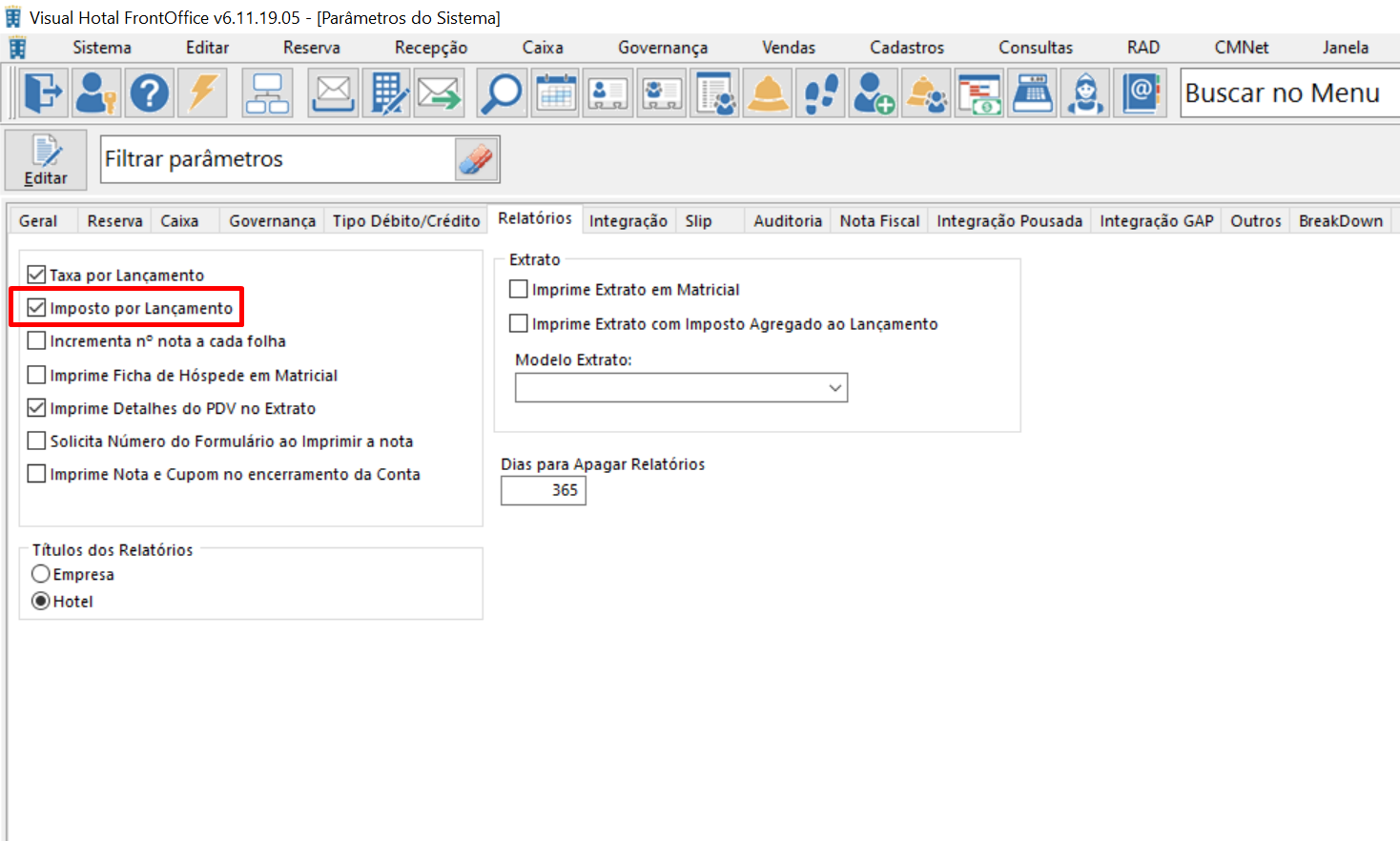Image resolution: width=1400 pixels, height=841 pixels.
Task: Click the bell with people icon
Action: (x=927, y=93)
